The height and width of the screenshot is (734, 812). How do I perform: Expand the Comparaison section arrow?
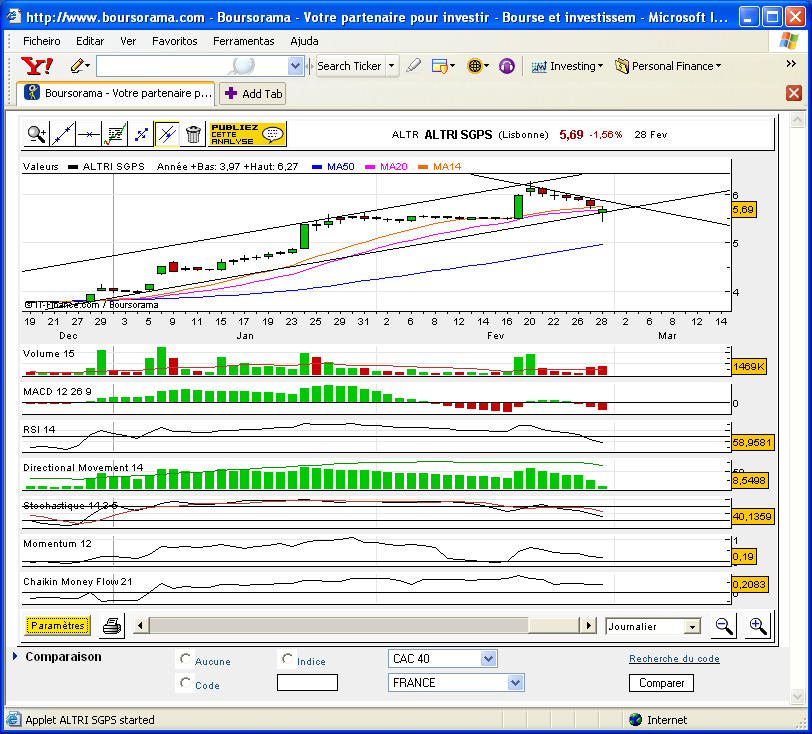15,656
